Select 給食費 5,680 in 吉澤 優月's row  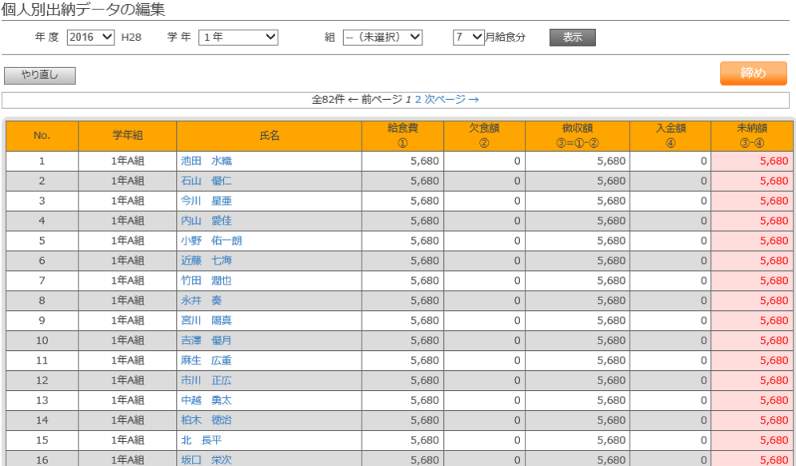coord(403,340)
